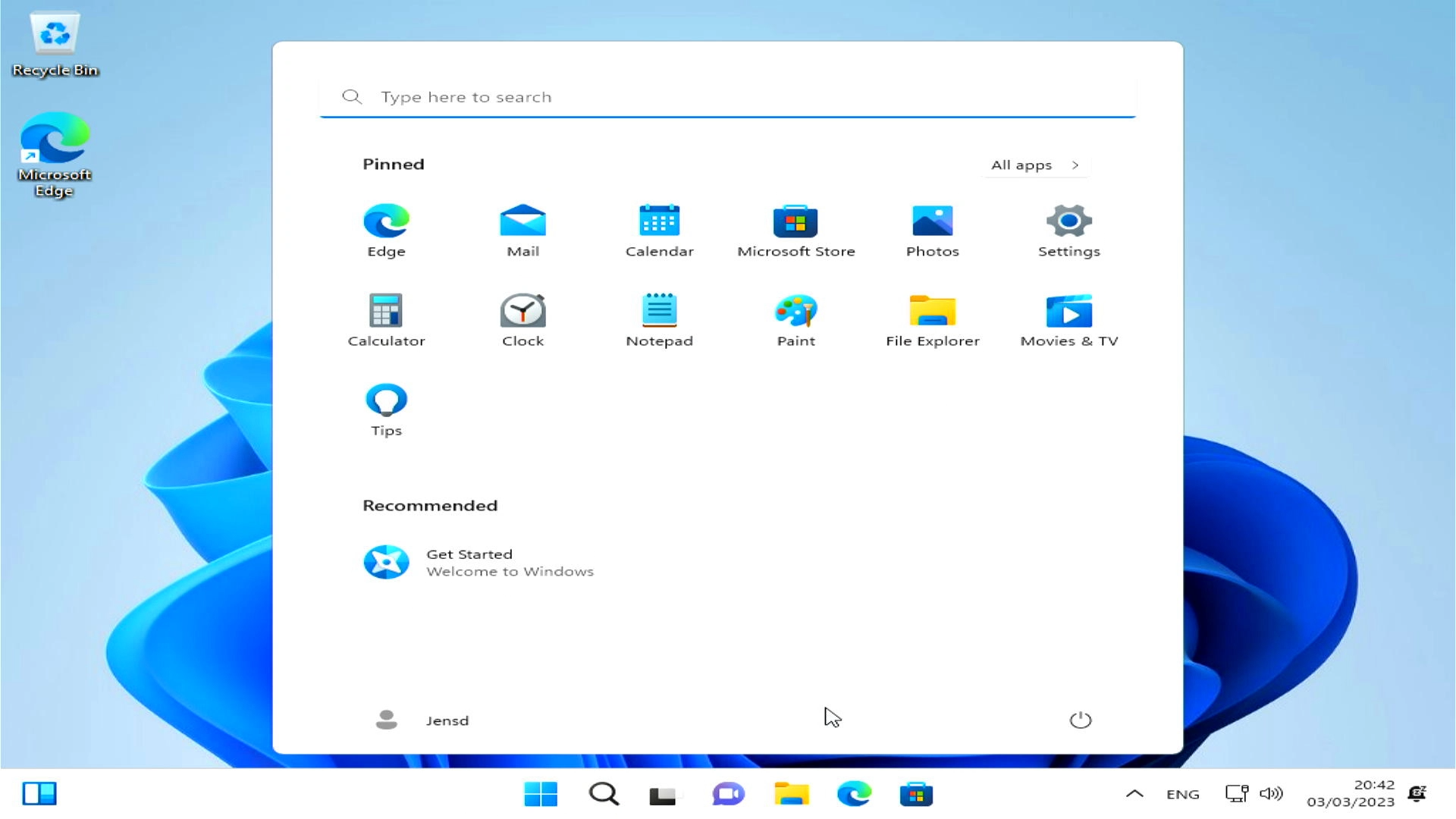
Task: Open Settings from pinned apps
Action: pyautogui.click(x=1068, y=227)
